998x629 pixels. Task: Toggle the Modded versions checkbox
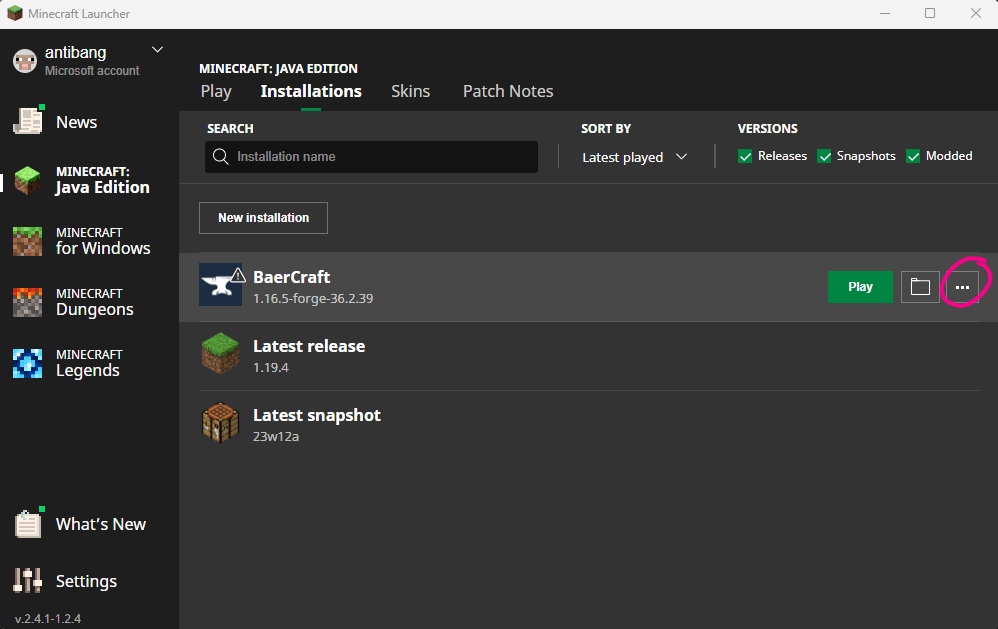point(913,157)
